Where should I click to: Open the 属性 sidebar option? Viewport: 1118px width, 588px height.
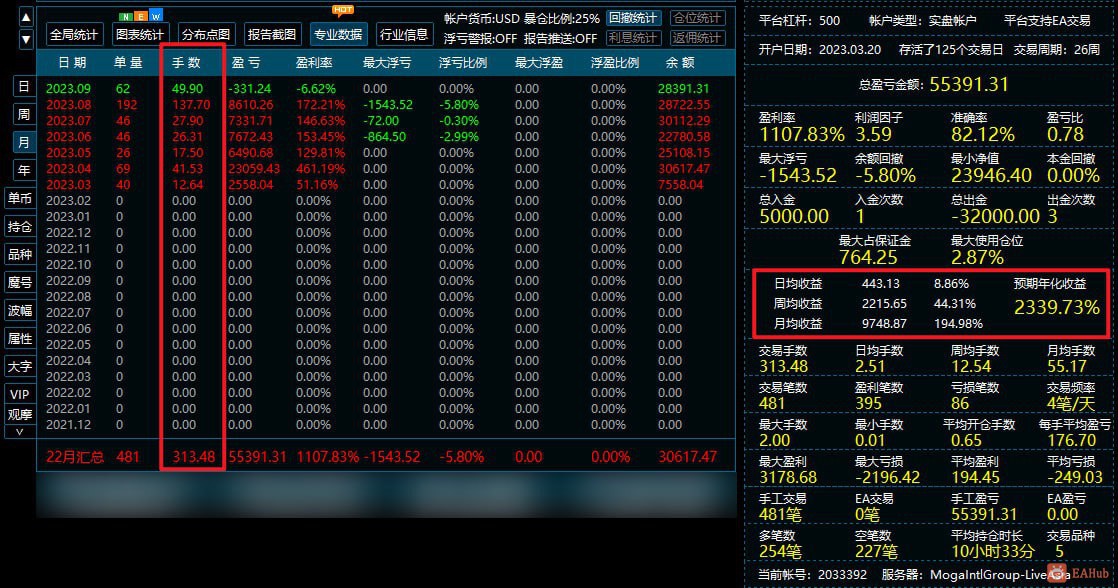pyautogui.click(x=20, y=339)
